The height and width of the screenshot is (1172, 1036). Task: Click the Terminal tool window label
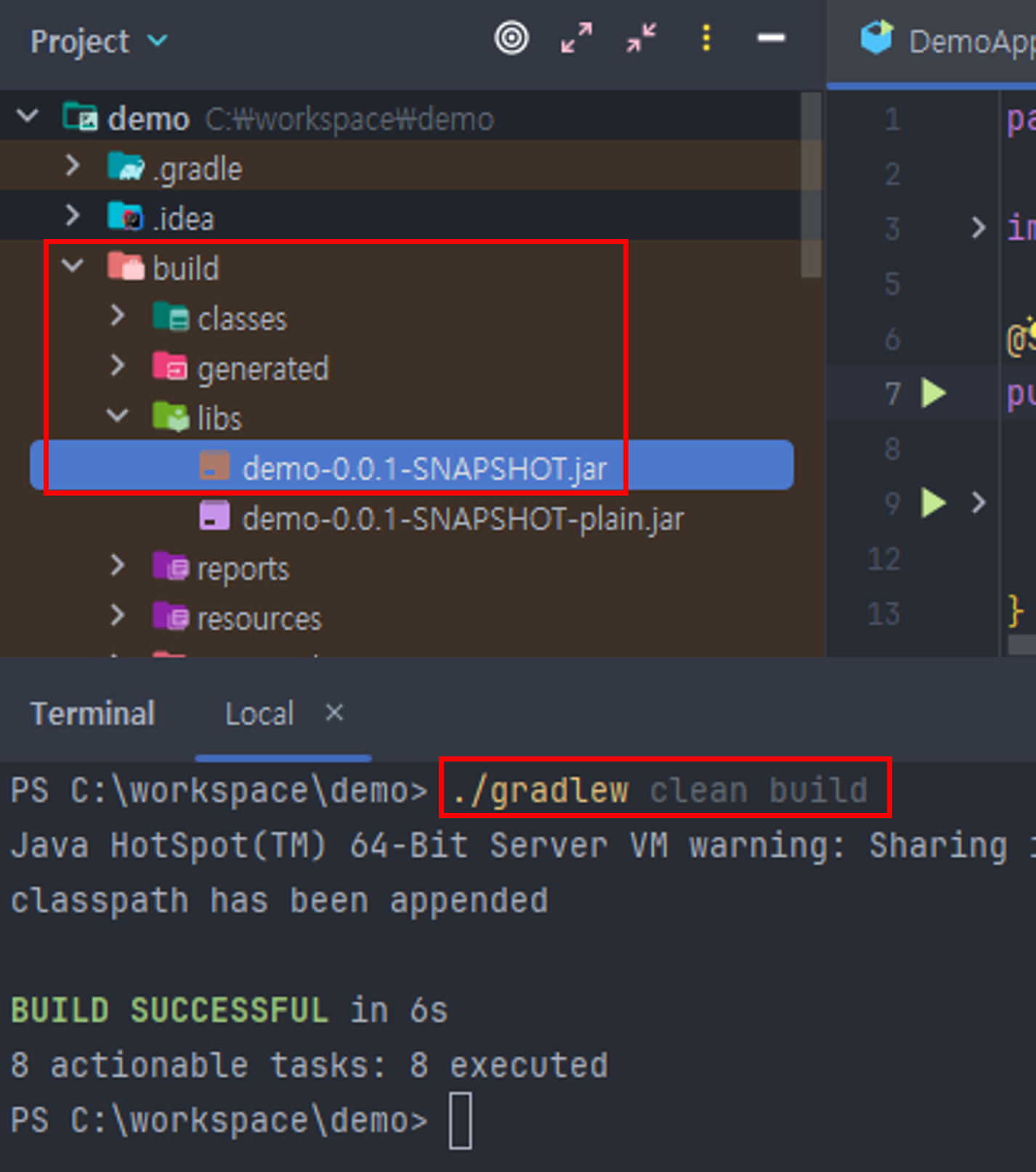pyautogui.click(x=92, y=714)
